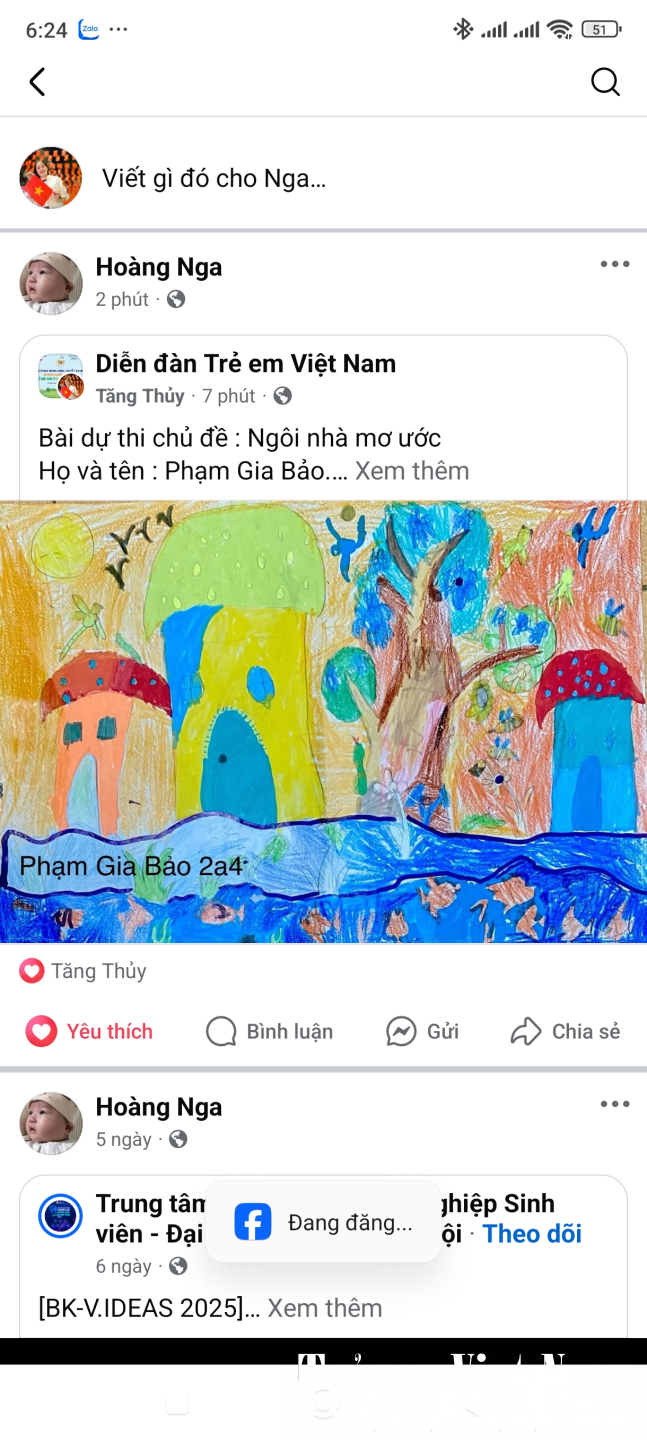Open Tăng Thủy reaction list

83,971
